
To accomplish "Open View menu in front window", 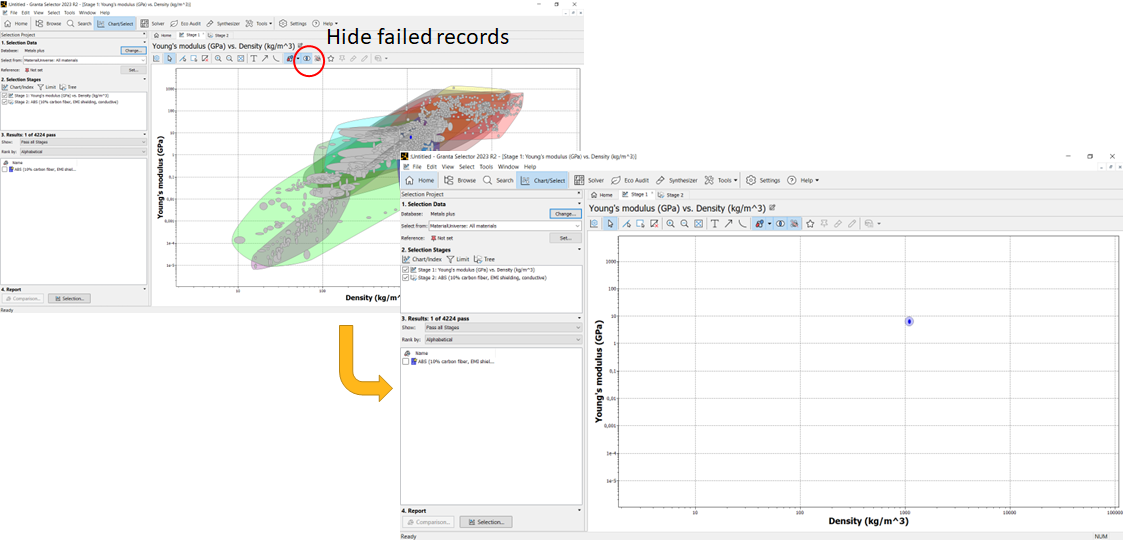I will [x=450, y=167].
